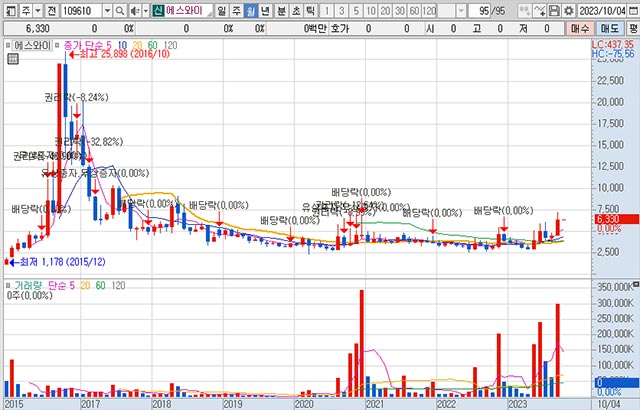Switch chart to minute 분 period
The image size is (640, 410).
[281, 11]
